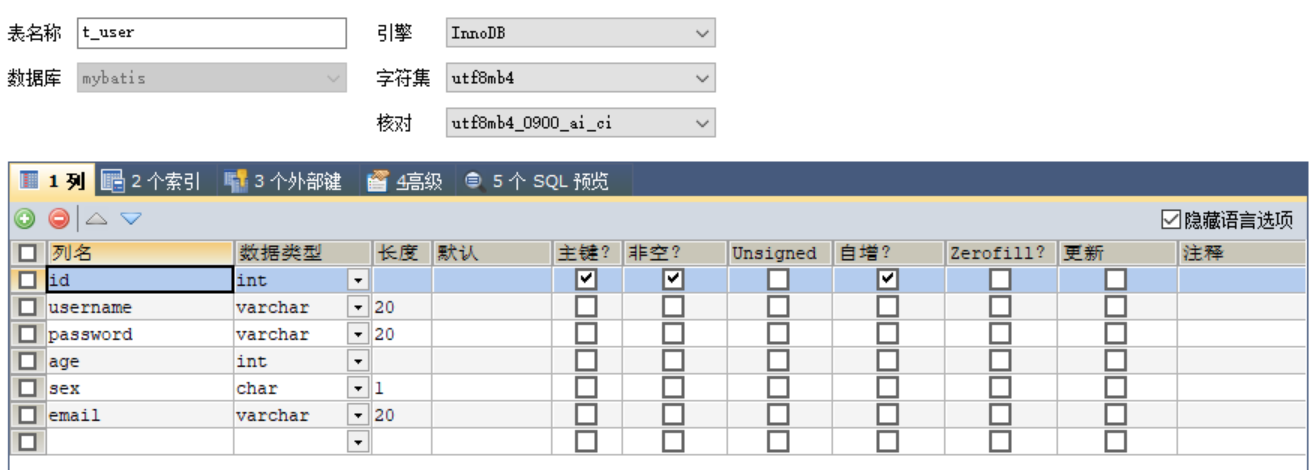Enable 非空 for the username column
Viewport: 1314px width, 470px height.
coord(673,307)
